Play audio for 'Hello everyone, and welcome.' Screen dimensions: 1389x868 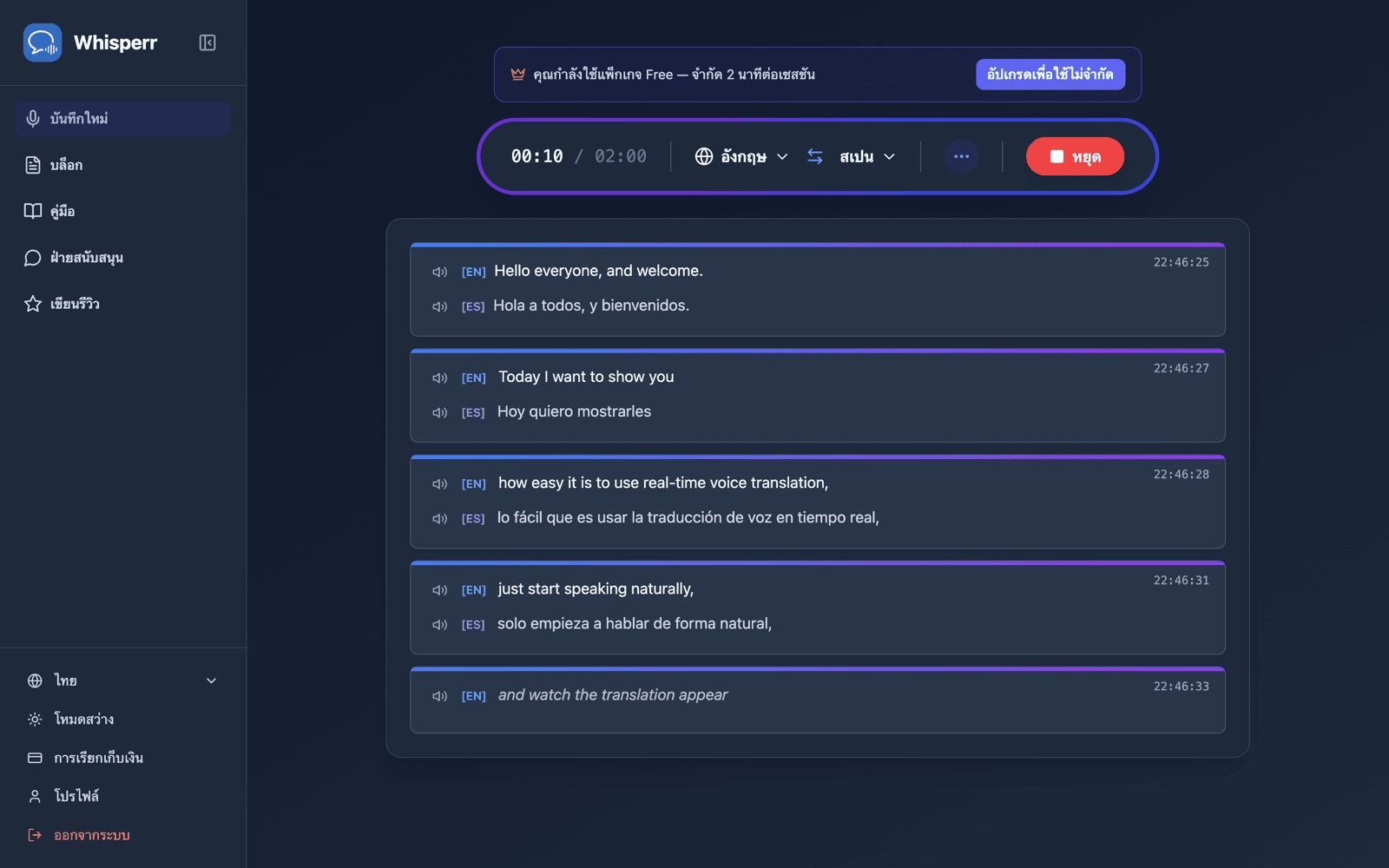440,272
